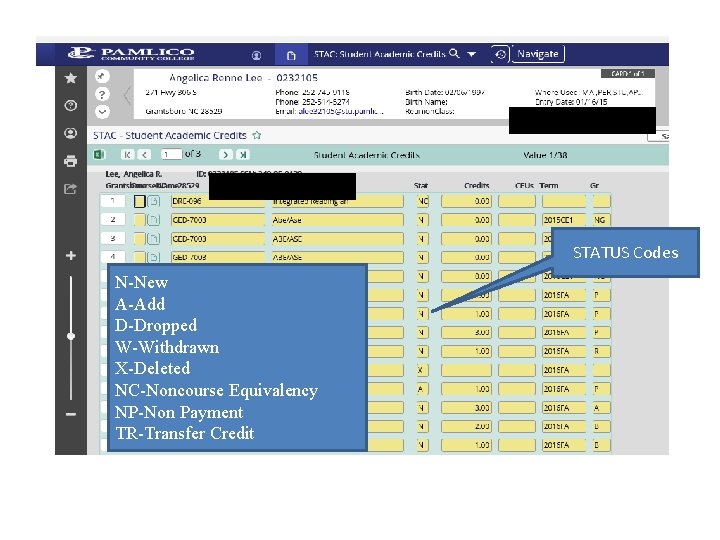
Task: Click the CED-7003 course field in row 2
Action: coord(218,220)
